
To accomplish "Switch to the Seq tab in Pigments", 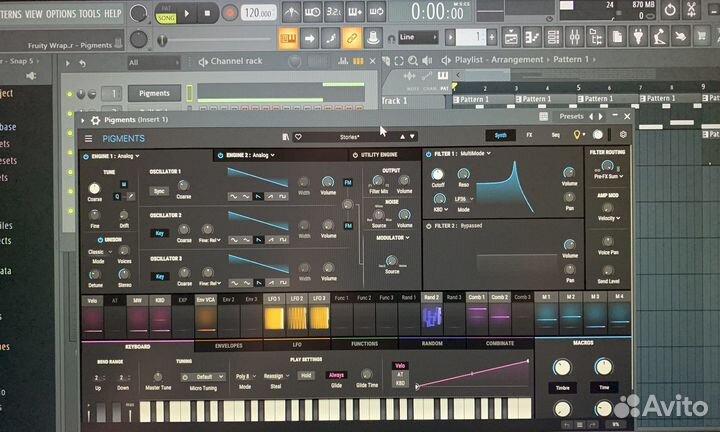I will click(x=556, y=135).
